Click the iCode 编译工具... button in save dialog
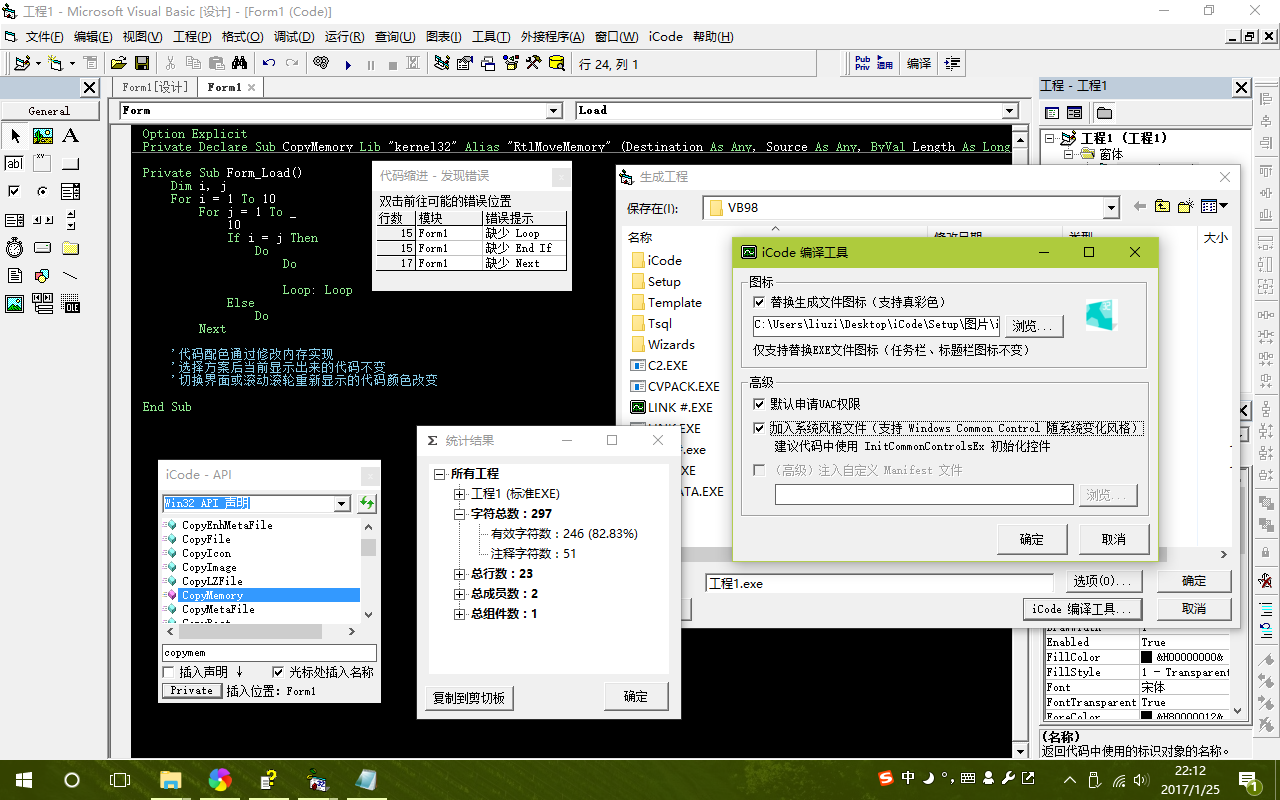 click(1083, 608)
